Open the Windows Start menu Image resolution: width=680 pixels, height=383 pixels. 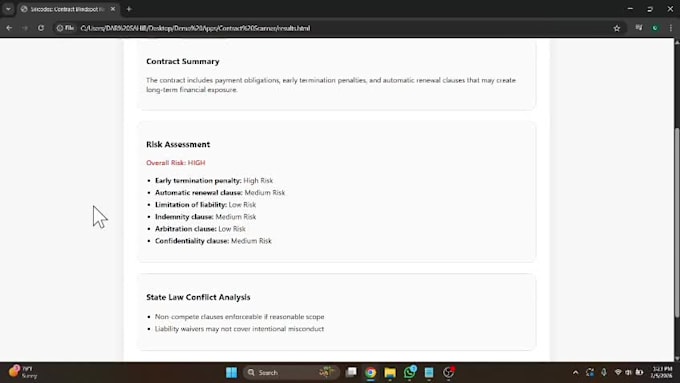(232, 372)
